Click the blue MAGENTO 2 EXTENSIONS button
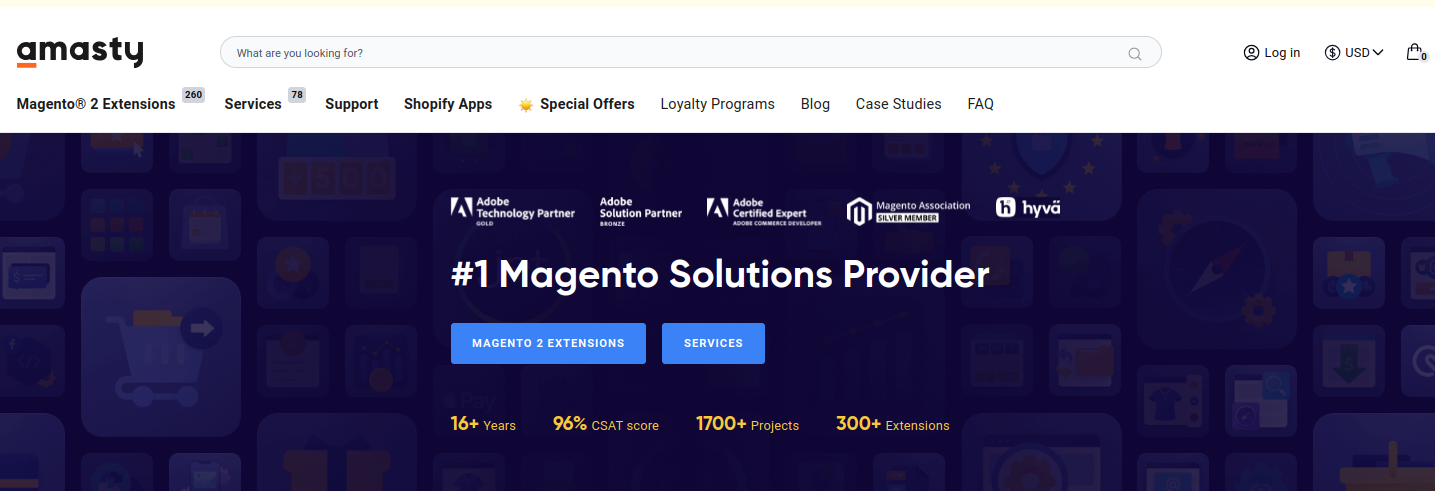Image resolution: width=1435 pixels, height=491 pixels. point(548,343)
